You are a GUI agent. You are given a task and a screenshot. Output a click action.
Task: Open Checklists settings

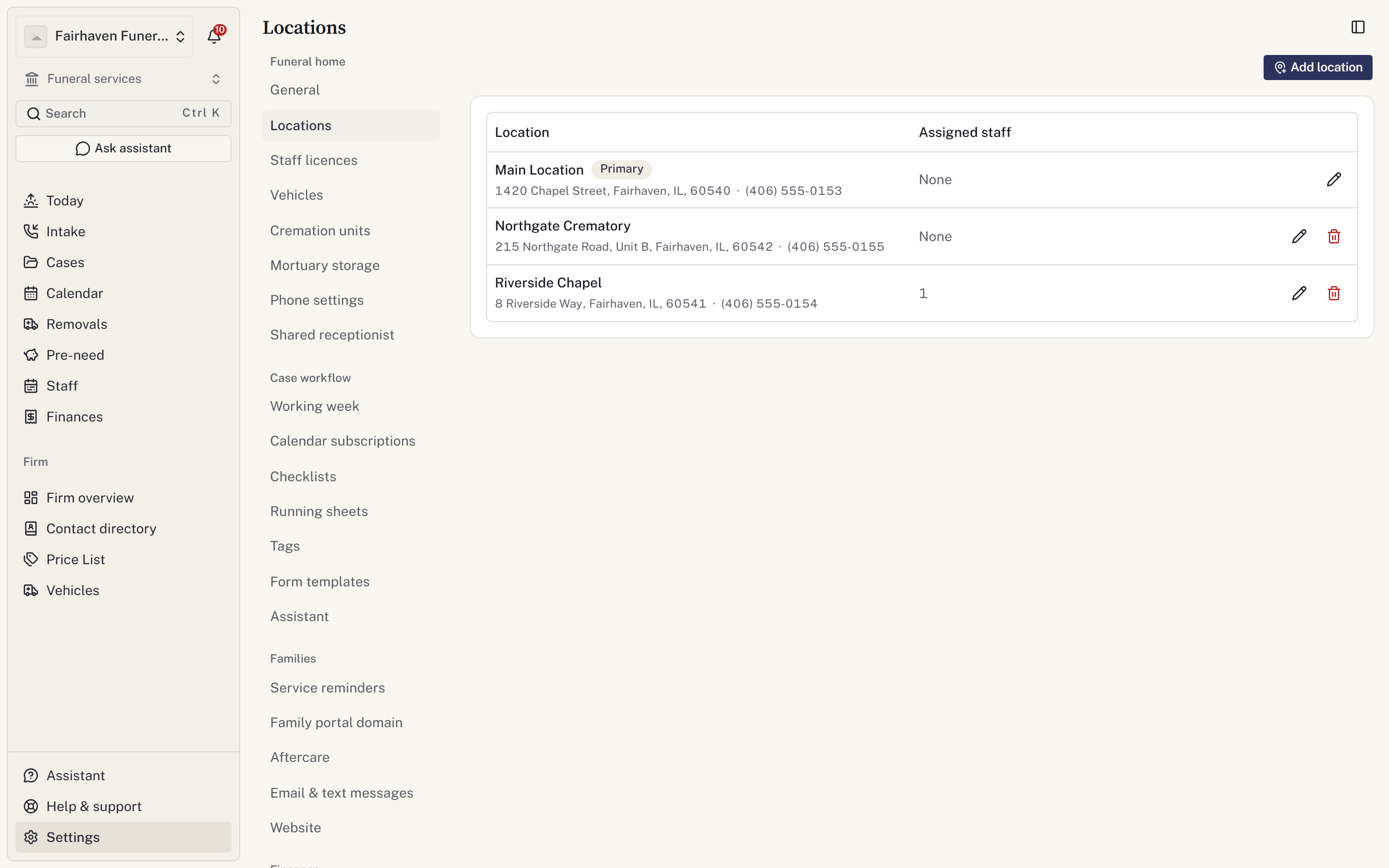coord(351,476)
